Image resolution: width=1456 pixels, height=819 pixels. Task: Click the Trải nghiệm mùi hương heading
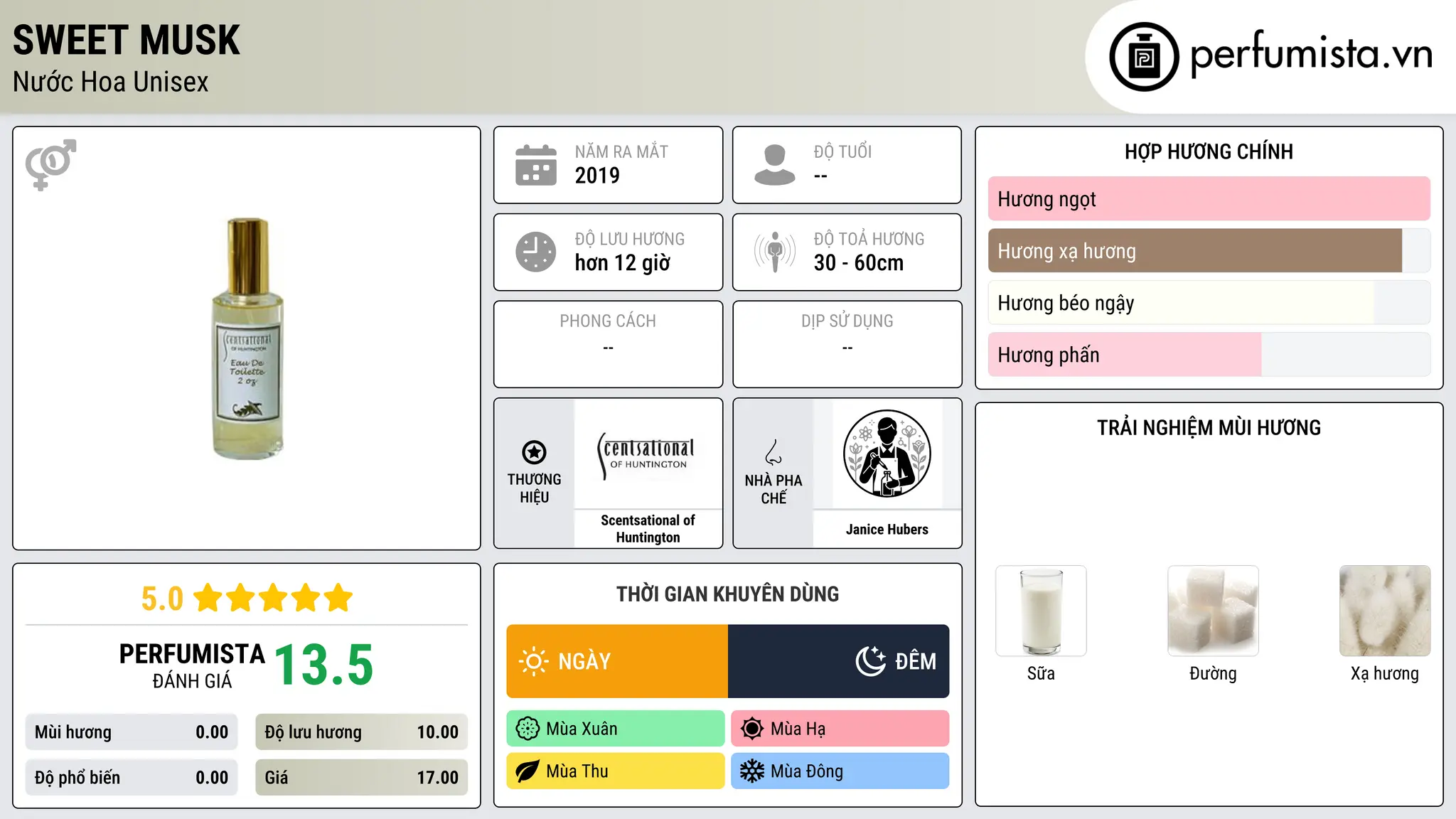(1209, 428)
